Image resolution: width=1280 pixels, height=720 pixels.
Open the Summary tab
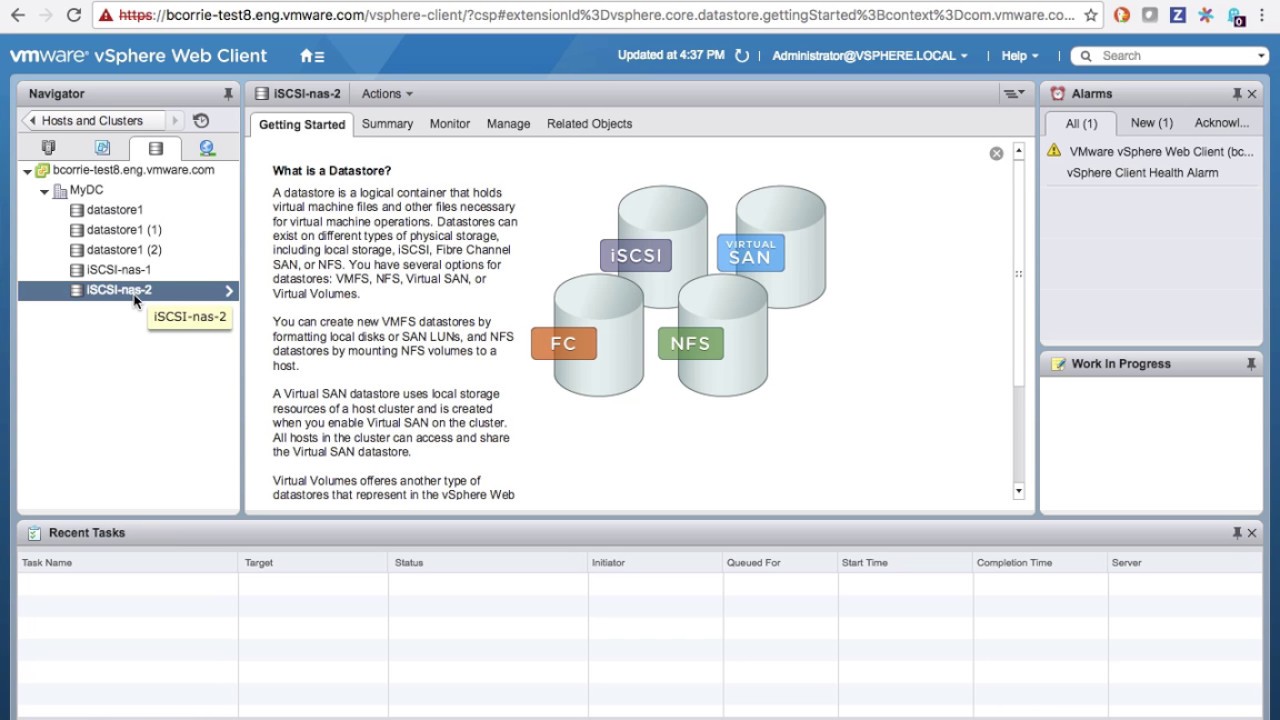point(387,124)
